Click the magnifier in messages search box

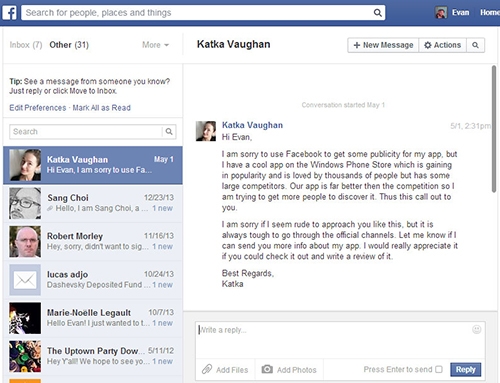(x=169, y=131)
